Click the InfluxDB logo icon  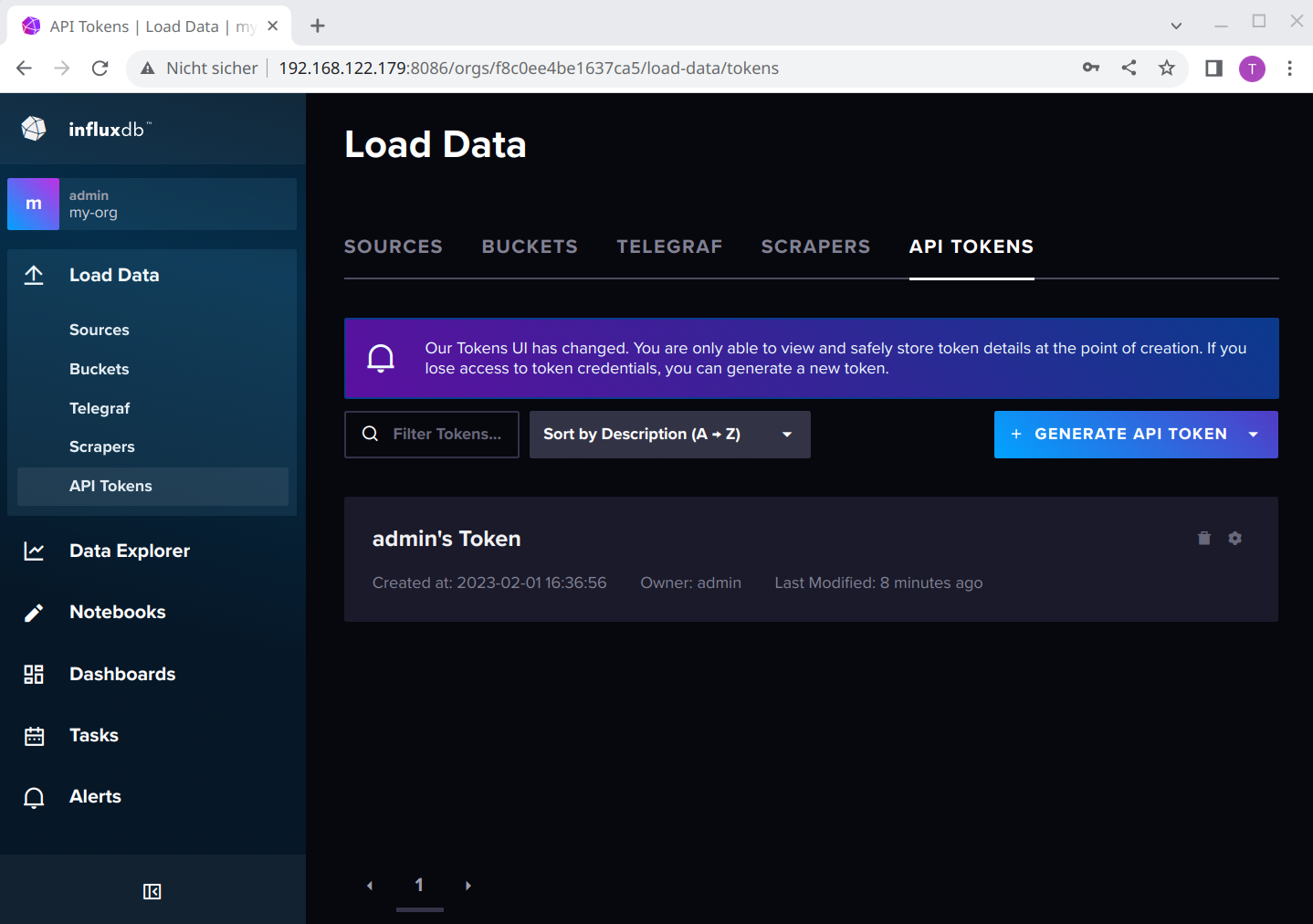tap(34, 129)
